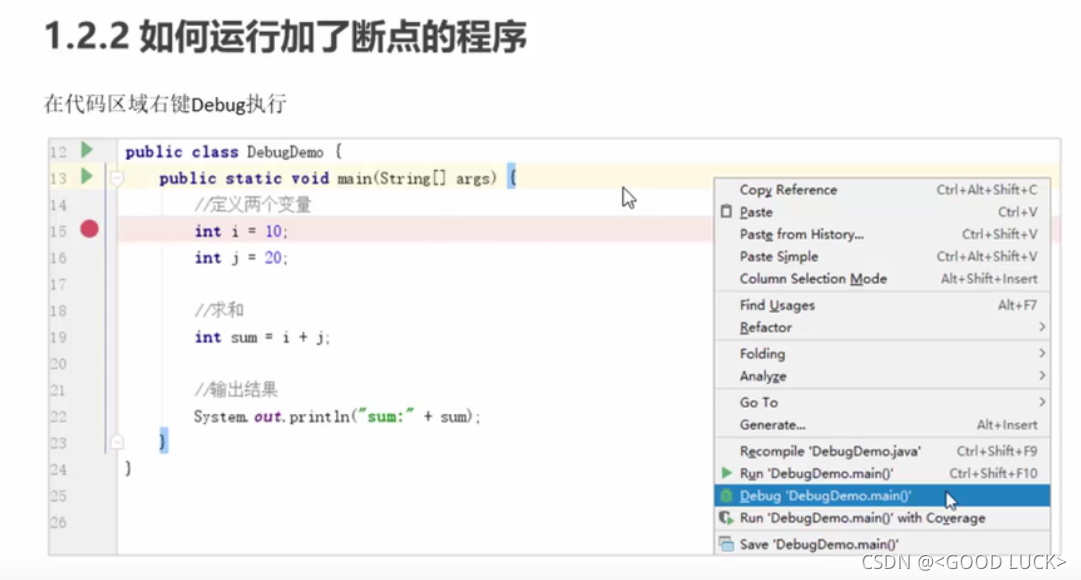The height and width of the screenshot is (580, 1081).
Task: Open the Analyze submenu
Action: click(882, 376)
